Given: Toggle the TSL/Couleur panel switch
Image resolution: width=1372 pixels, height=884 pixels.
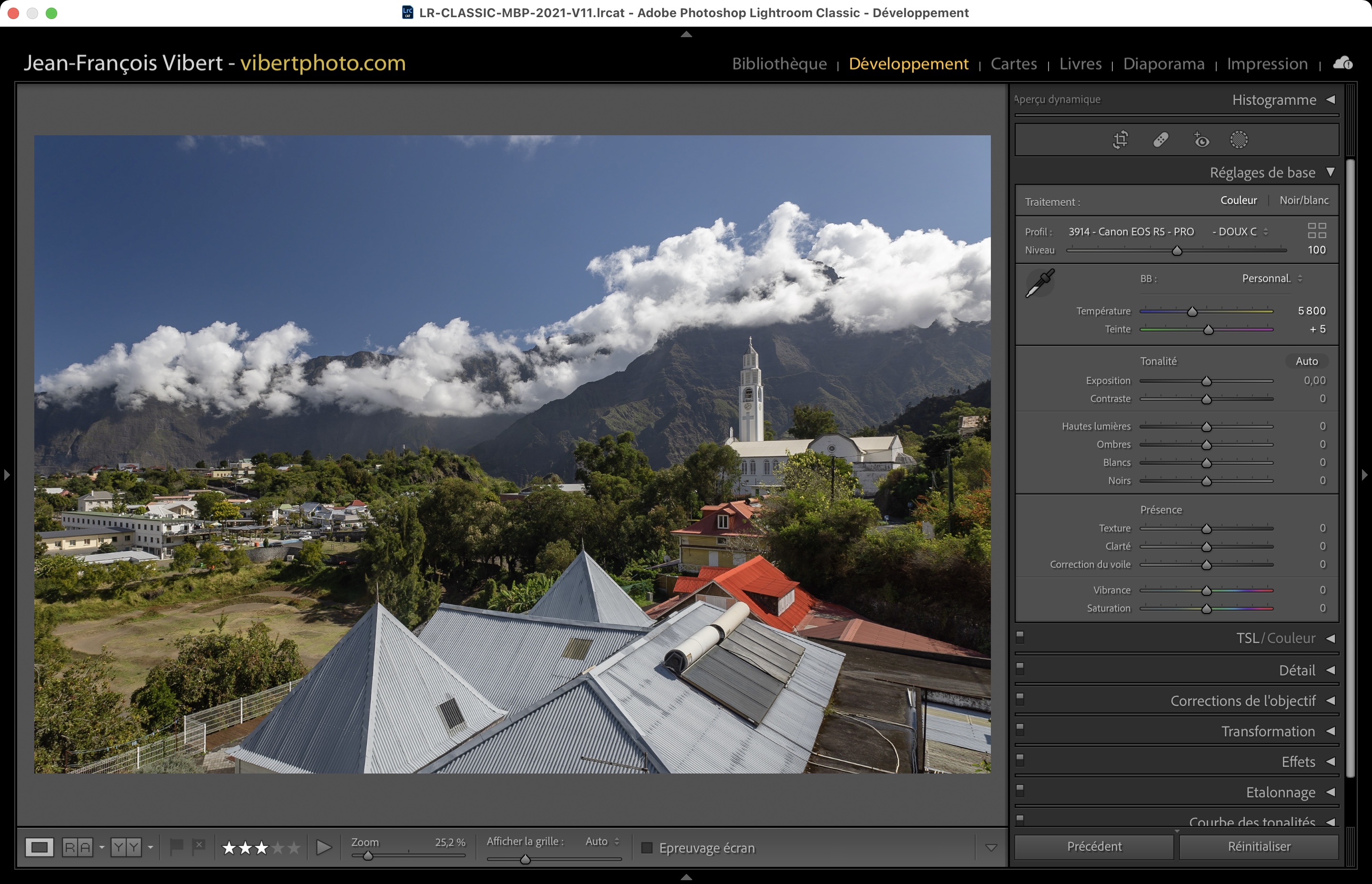Looking at the screenshot, I should pyautogui.click(x=1020, y=637).
